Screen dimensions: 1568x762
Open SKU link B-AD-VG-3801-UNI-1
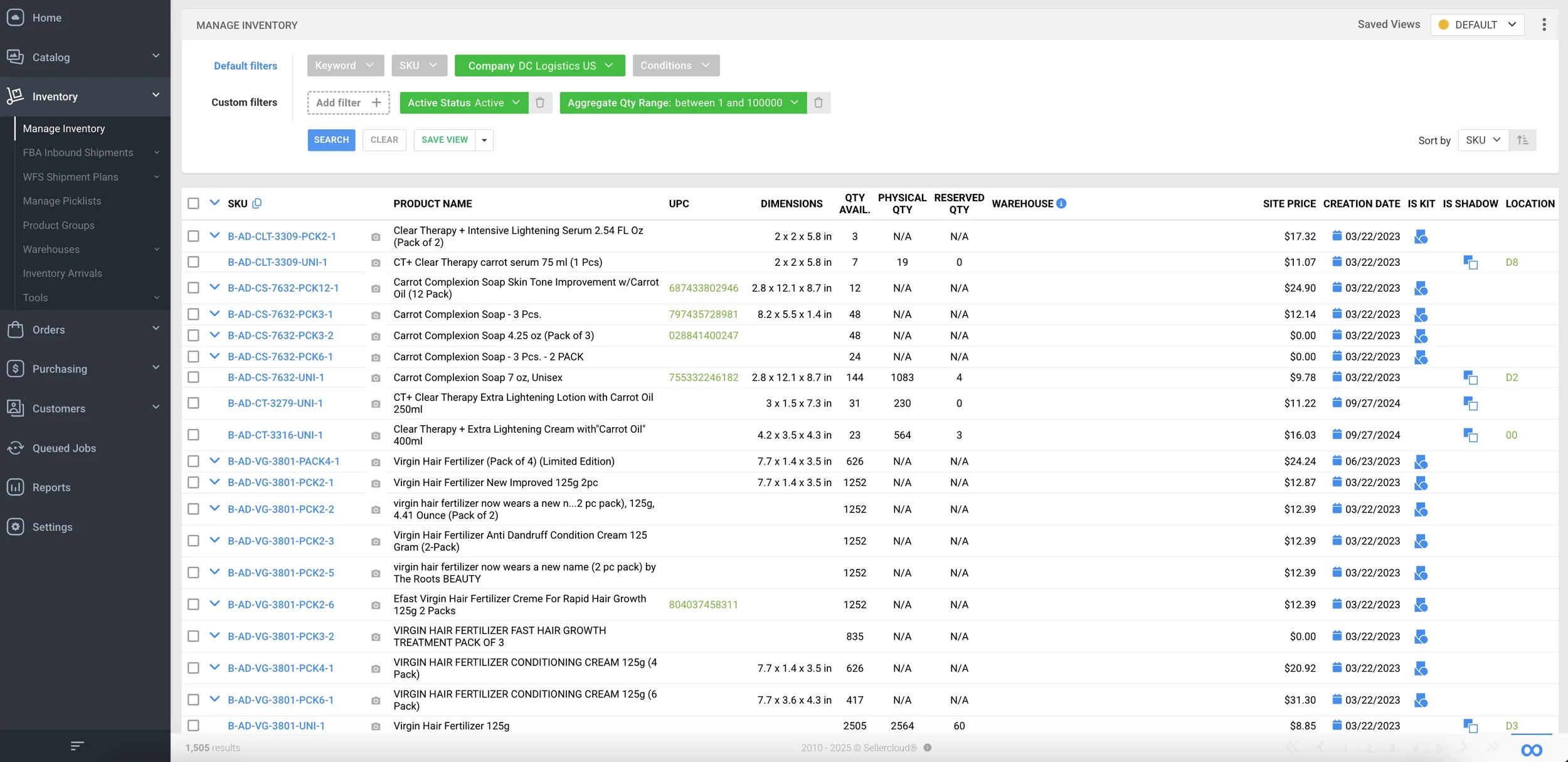point(276,726)
